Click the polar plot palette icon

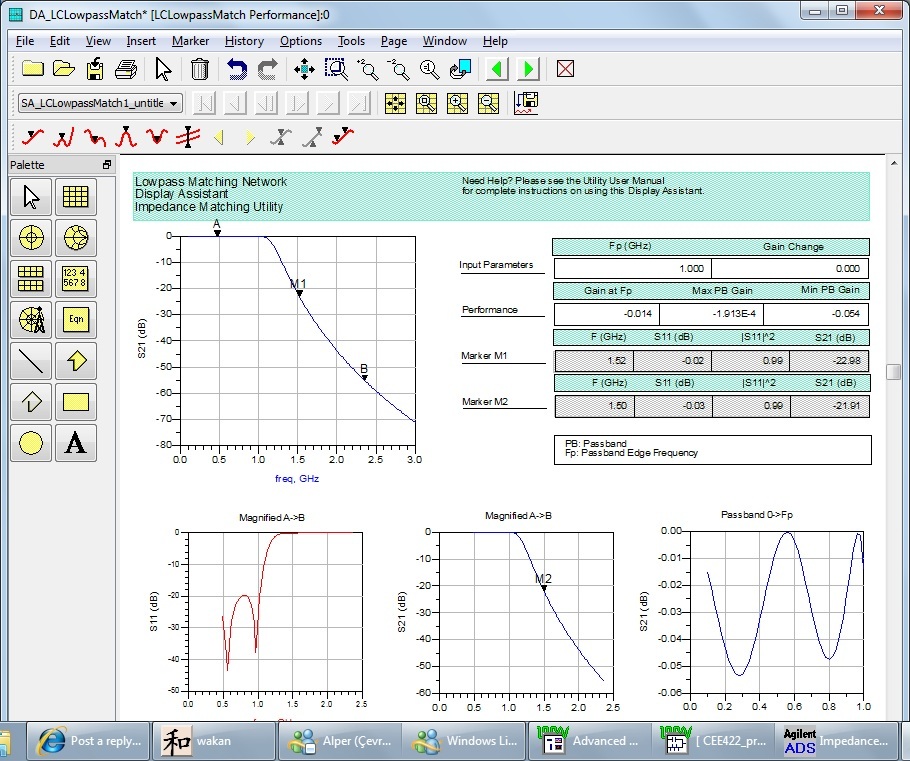[x=32, y=238]
